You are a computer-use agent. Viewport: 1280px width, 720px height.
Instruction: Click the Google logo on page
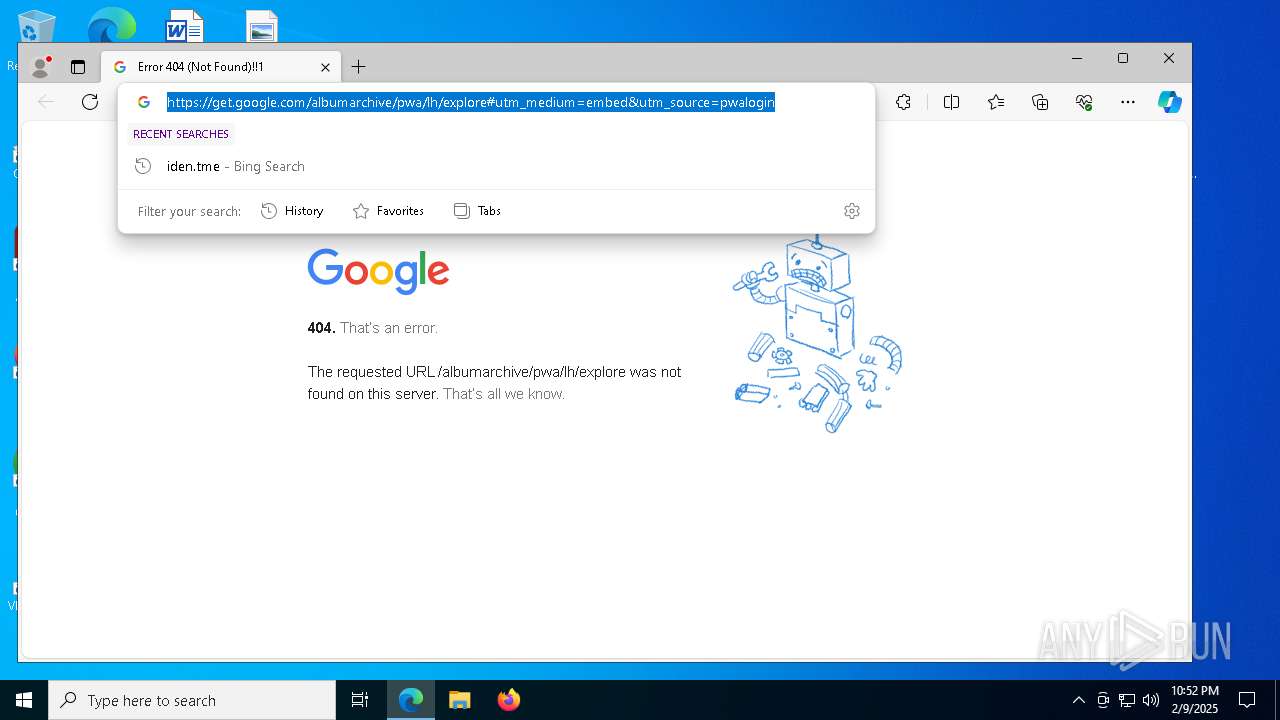[x=378, y=271]
